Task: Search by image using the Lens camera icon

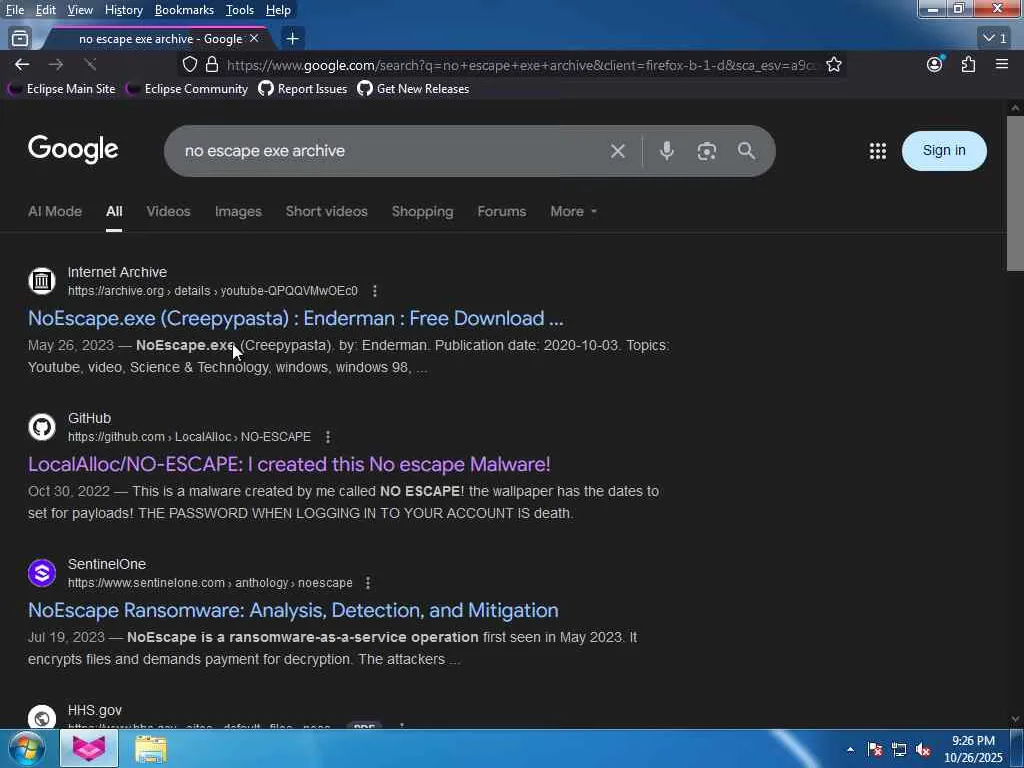Action: (x=706, y=151)
